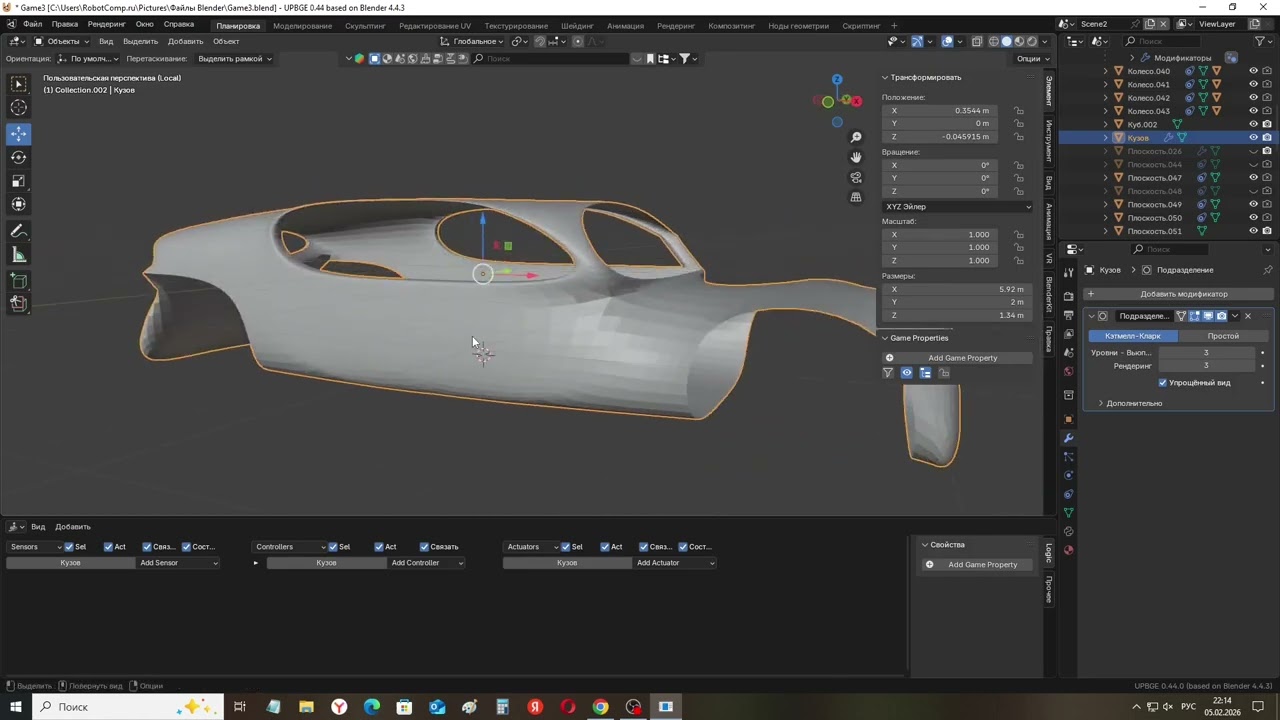Hide Кузов object in viewport

click(1253, 137)
